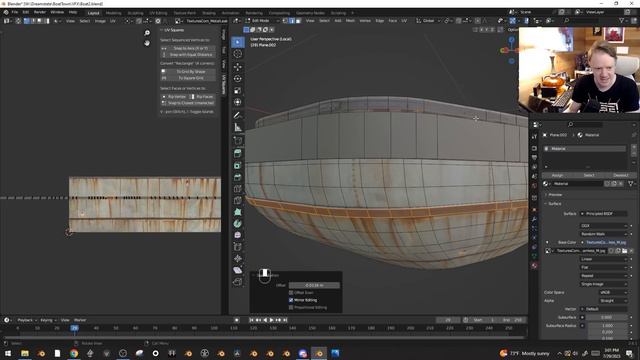
Task: Switch to the Layout workspace tab
Action: (x=93, y=13)
